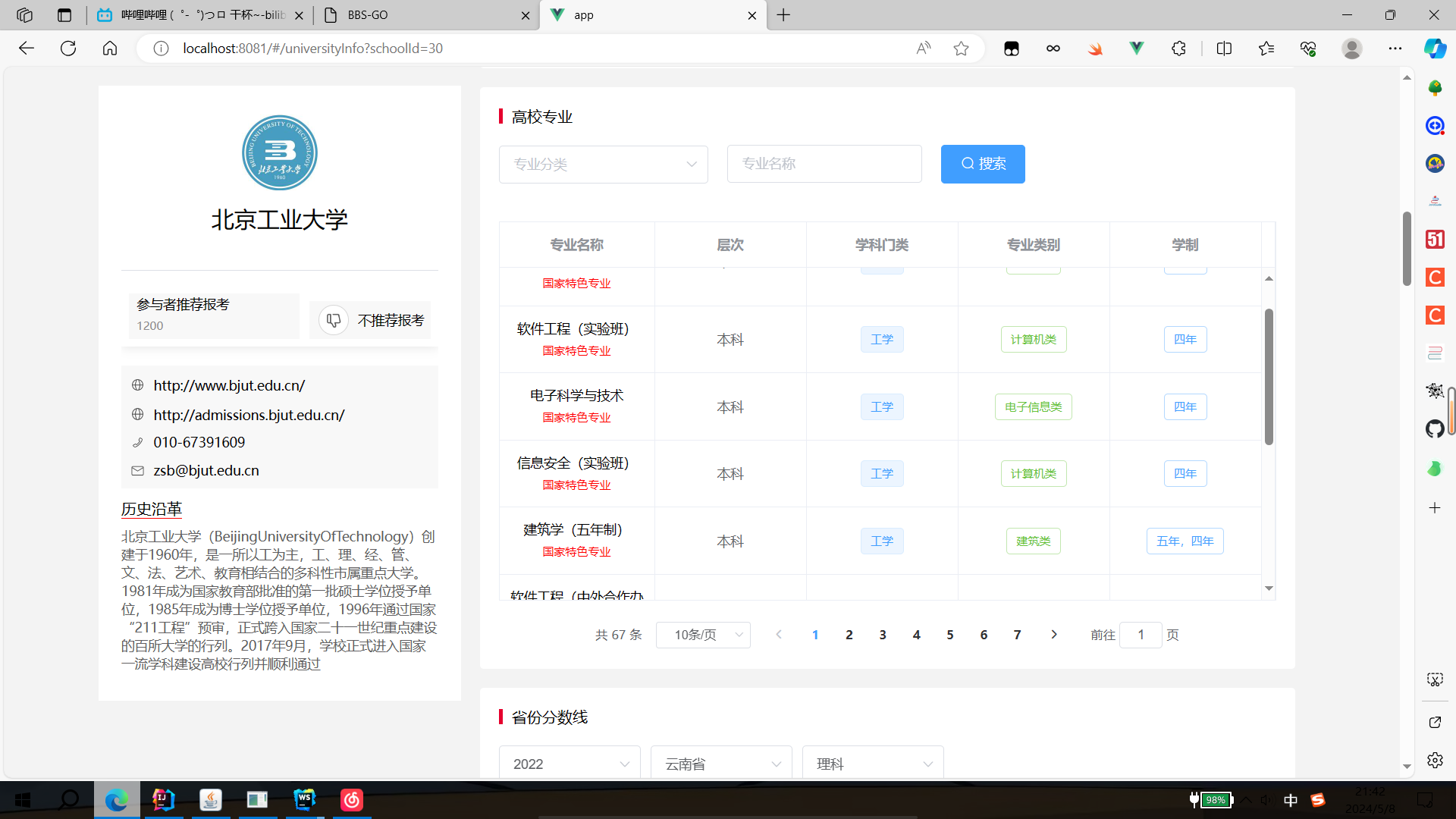
Task: Select the app tab
Action: coord(652,15)
